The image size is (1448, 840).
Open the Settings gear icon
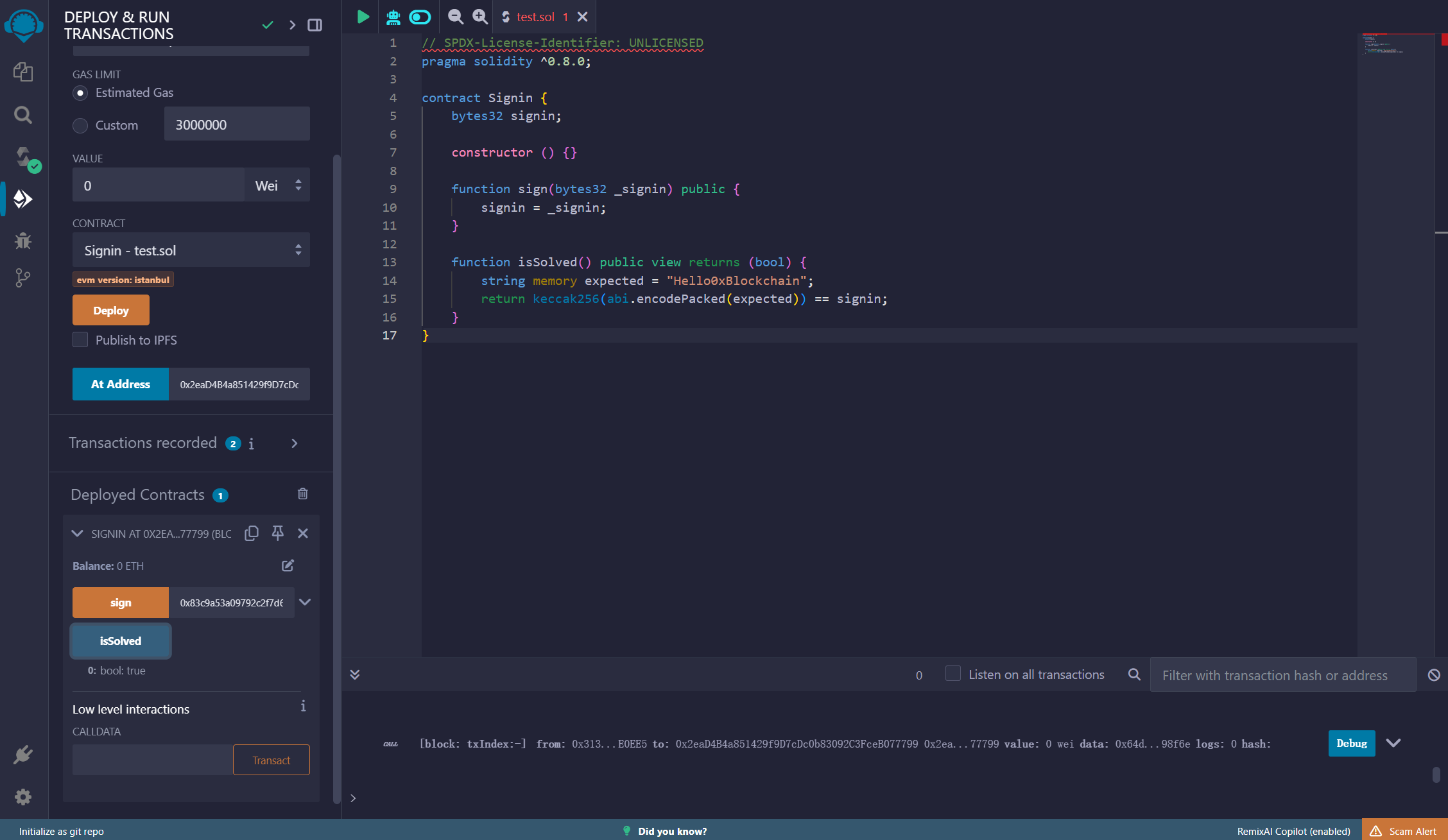pos(23,797)
